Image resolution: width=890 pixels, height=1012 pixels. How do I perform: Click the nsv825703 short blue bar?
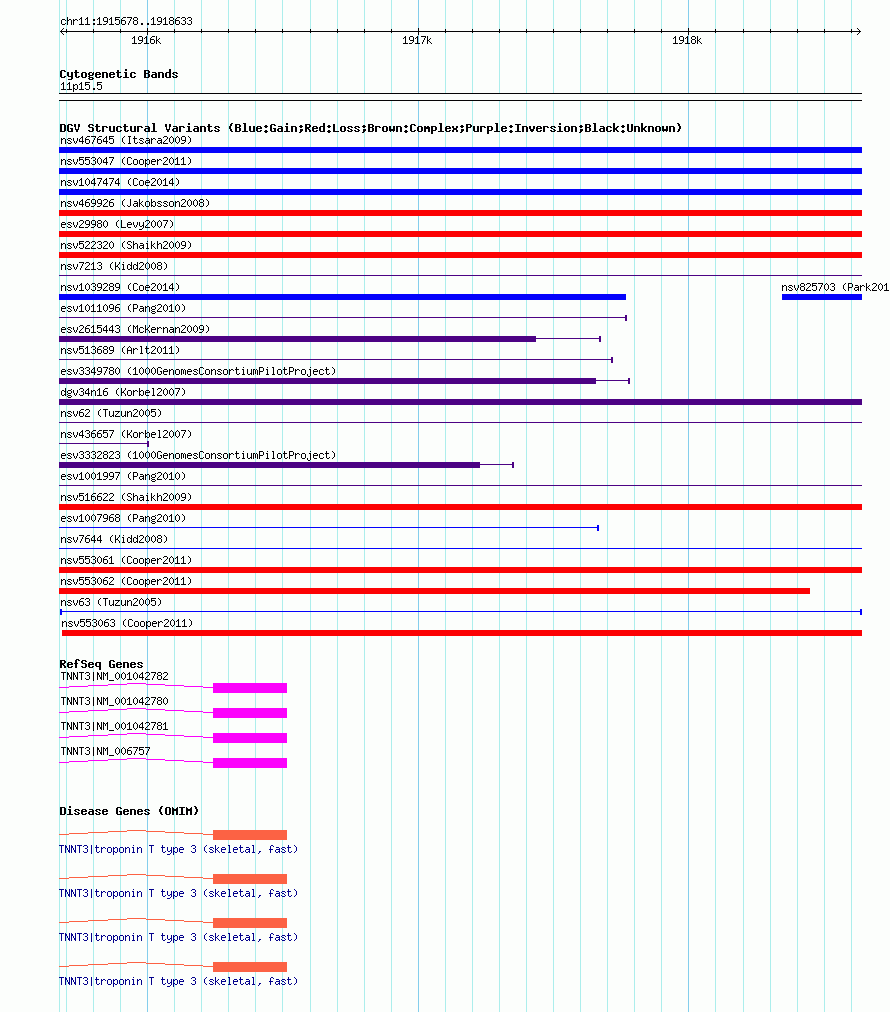point(822,297)
